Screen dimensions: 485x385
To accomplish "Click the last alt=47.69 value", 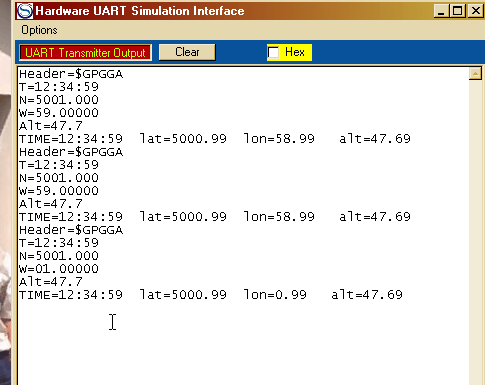I will coord(367,295).
